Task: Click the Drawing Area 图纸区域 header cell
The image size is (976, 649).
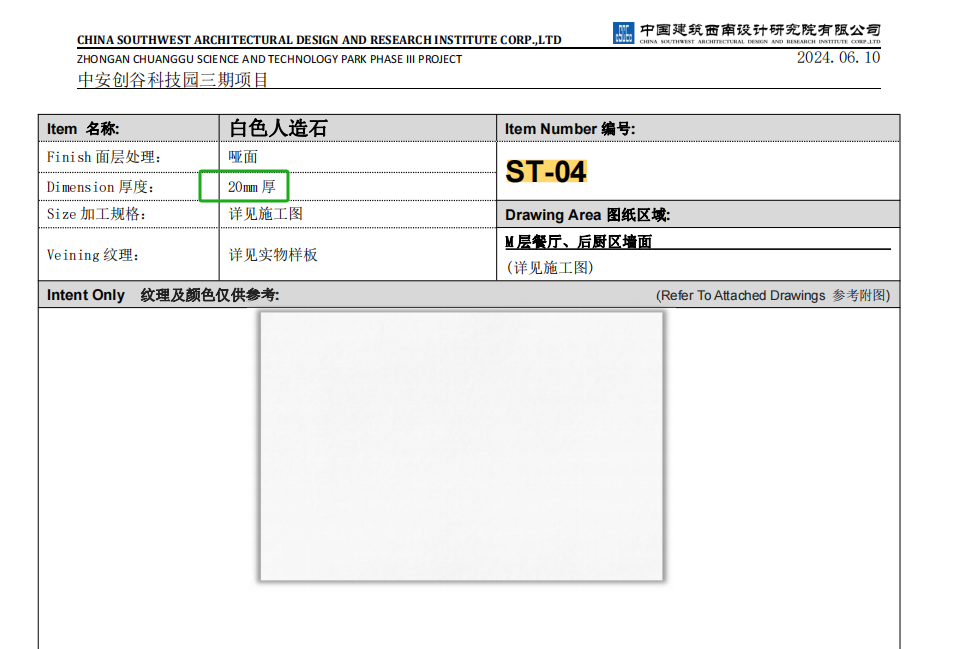Action: (587, 215)
